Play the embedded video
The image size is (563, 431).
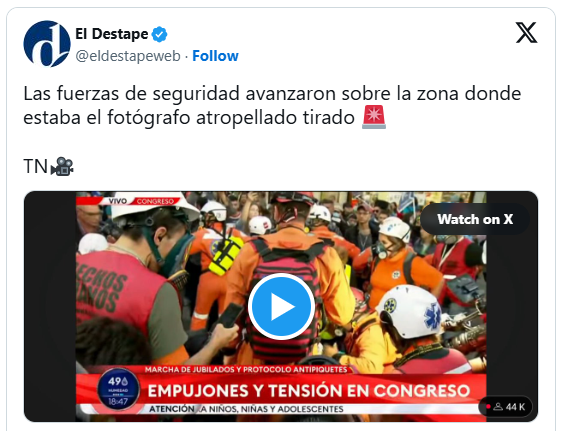(x=281, y=306)
